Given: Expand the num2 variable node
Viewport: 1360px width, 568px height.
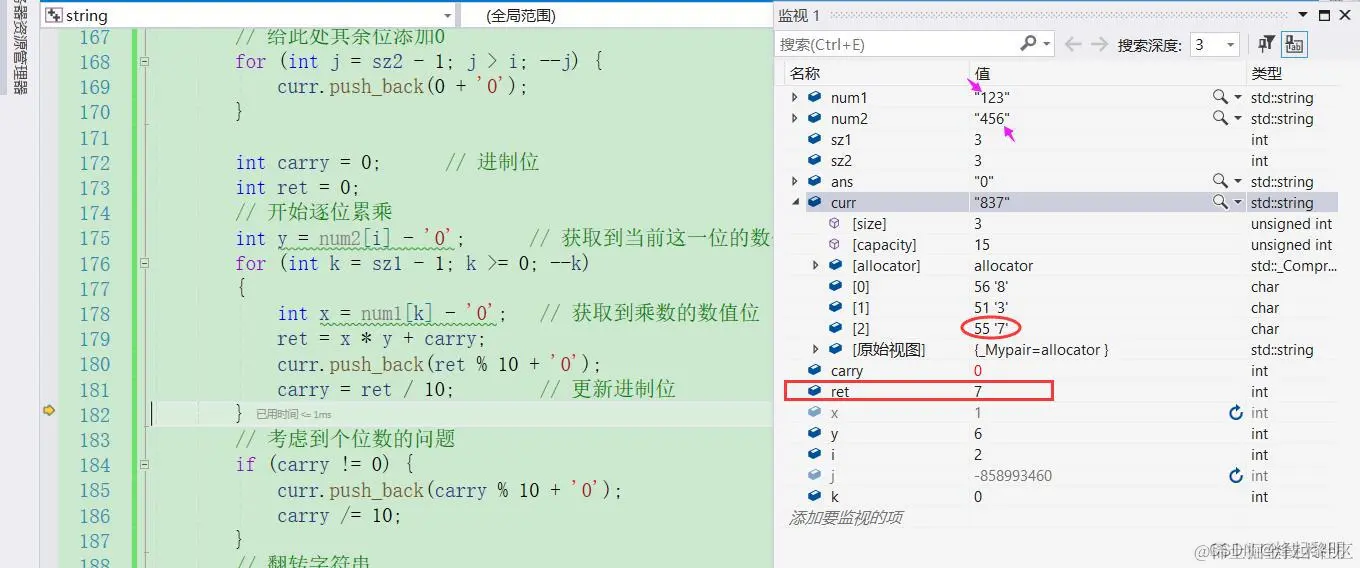Looking at the screenshot, I should tap(795, 118).
